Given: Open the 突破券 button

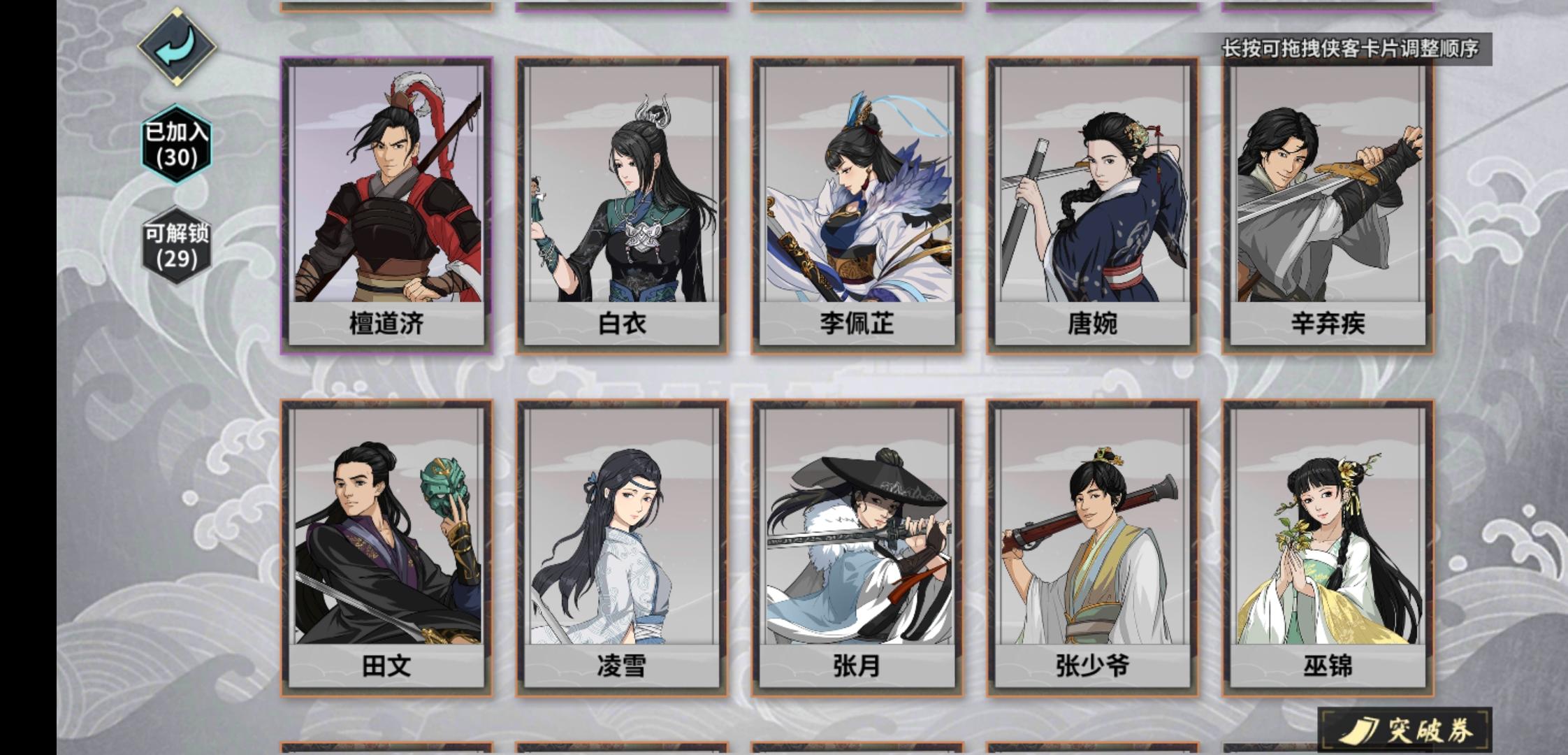Looking at the screenshot, I should click(x=1404, y=731).
